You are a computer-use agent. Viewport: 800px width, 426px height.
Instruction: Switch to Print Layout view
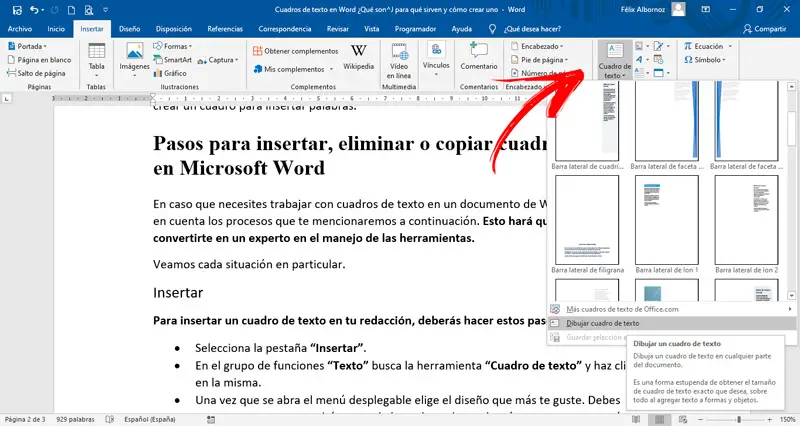[659, 419]
